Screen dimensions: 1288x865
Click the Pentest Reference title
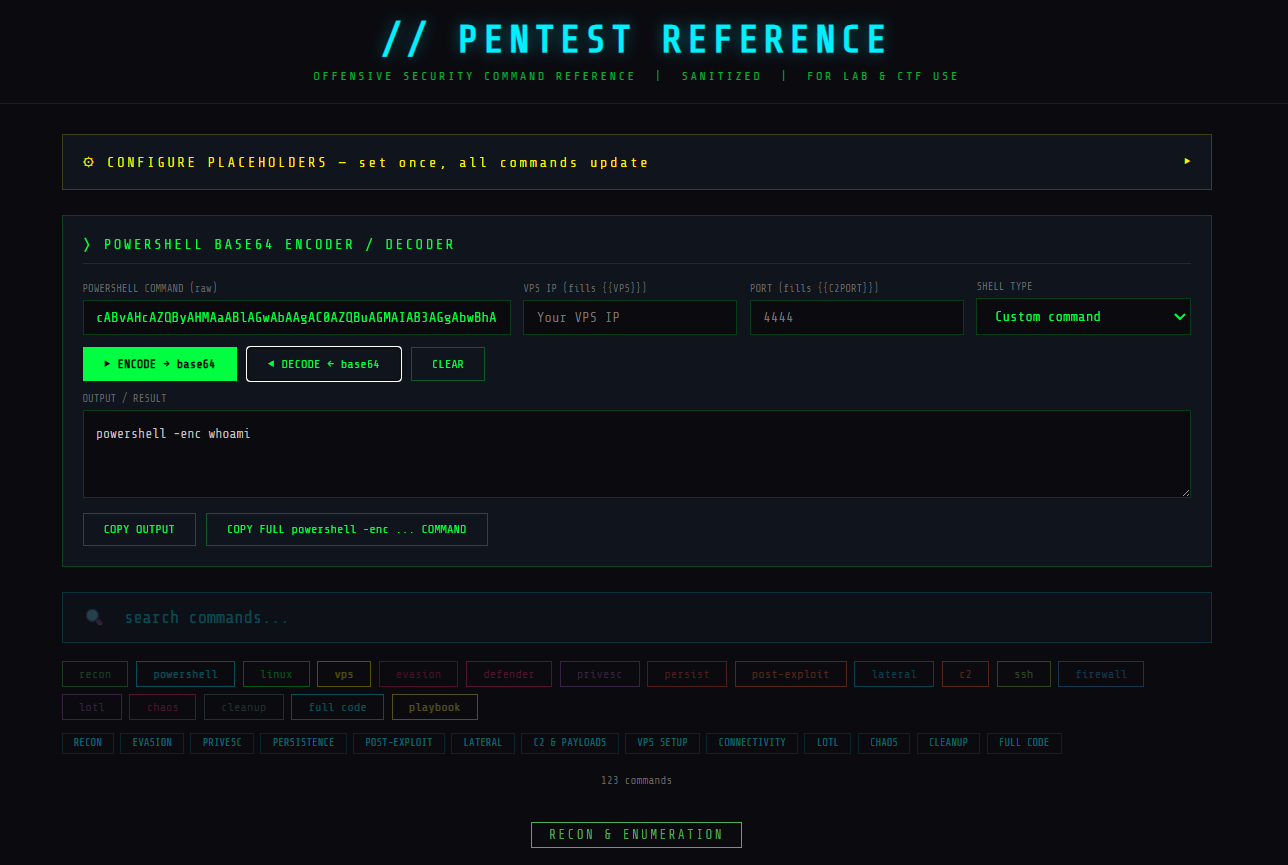pyautogui.click(x=636, y=39)
